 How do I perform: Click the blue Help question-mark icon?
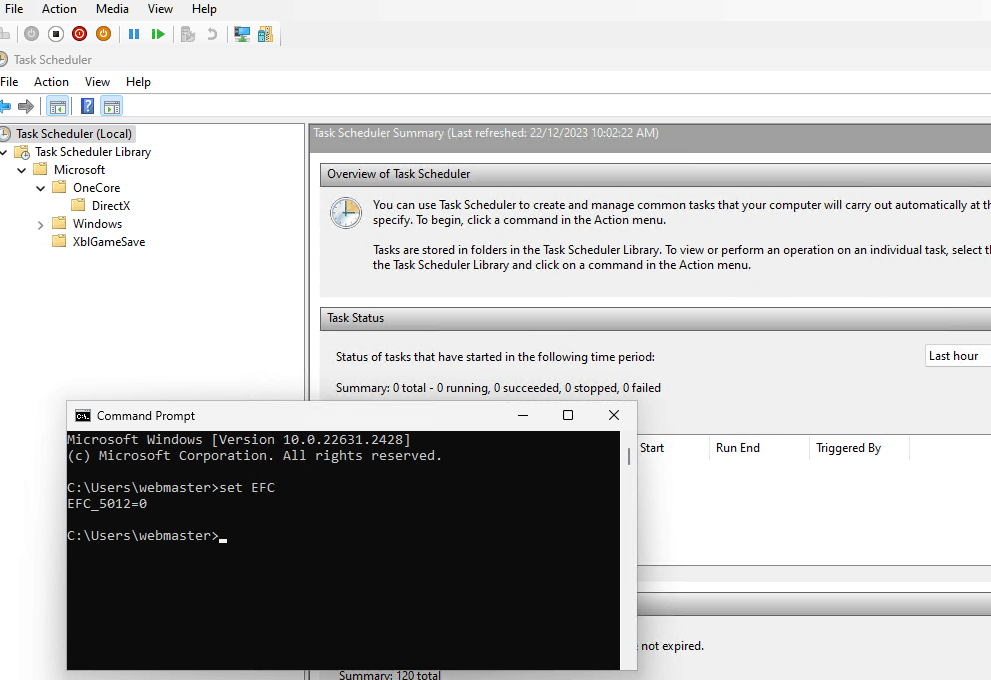pyautogui.click(x=87, y=106)
